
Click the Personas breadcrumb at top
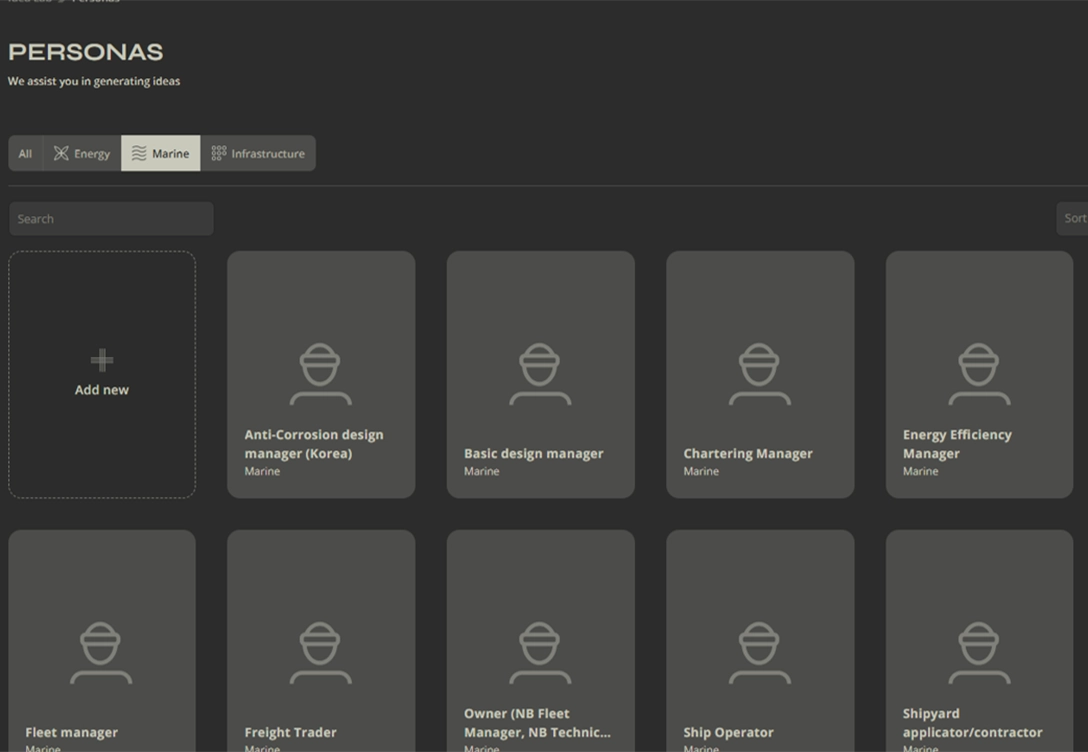(x=96, y=2)
